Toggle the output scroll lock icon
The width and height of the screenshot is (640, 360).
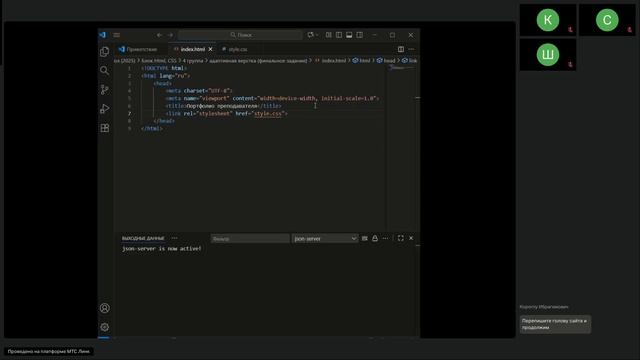coord(375,238)
